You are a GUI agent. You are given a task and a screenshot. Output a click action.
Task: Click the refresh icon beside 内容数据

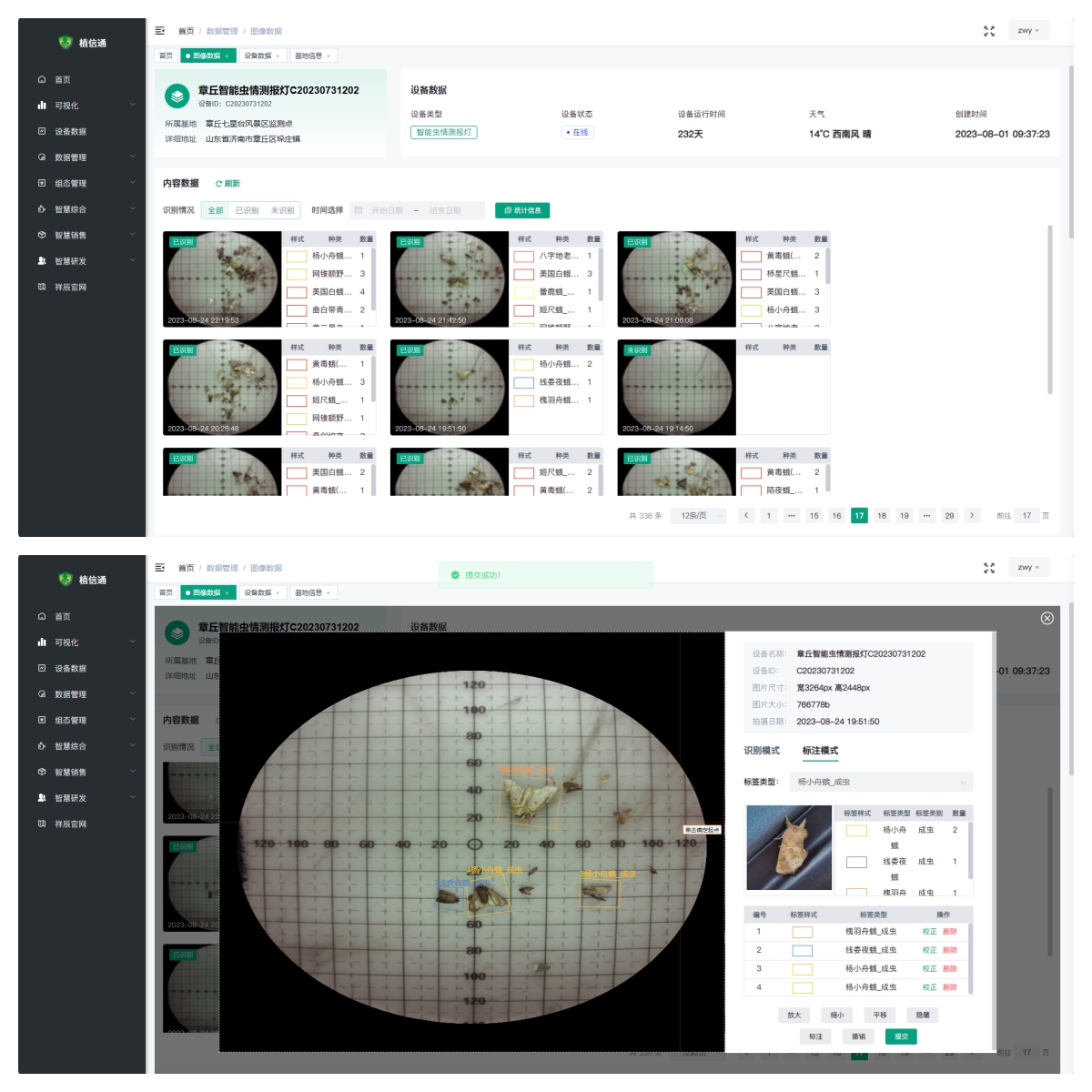click(219, 184)
